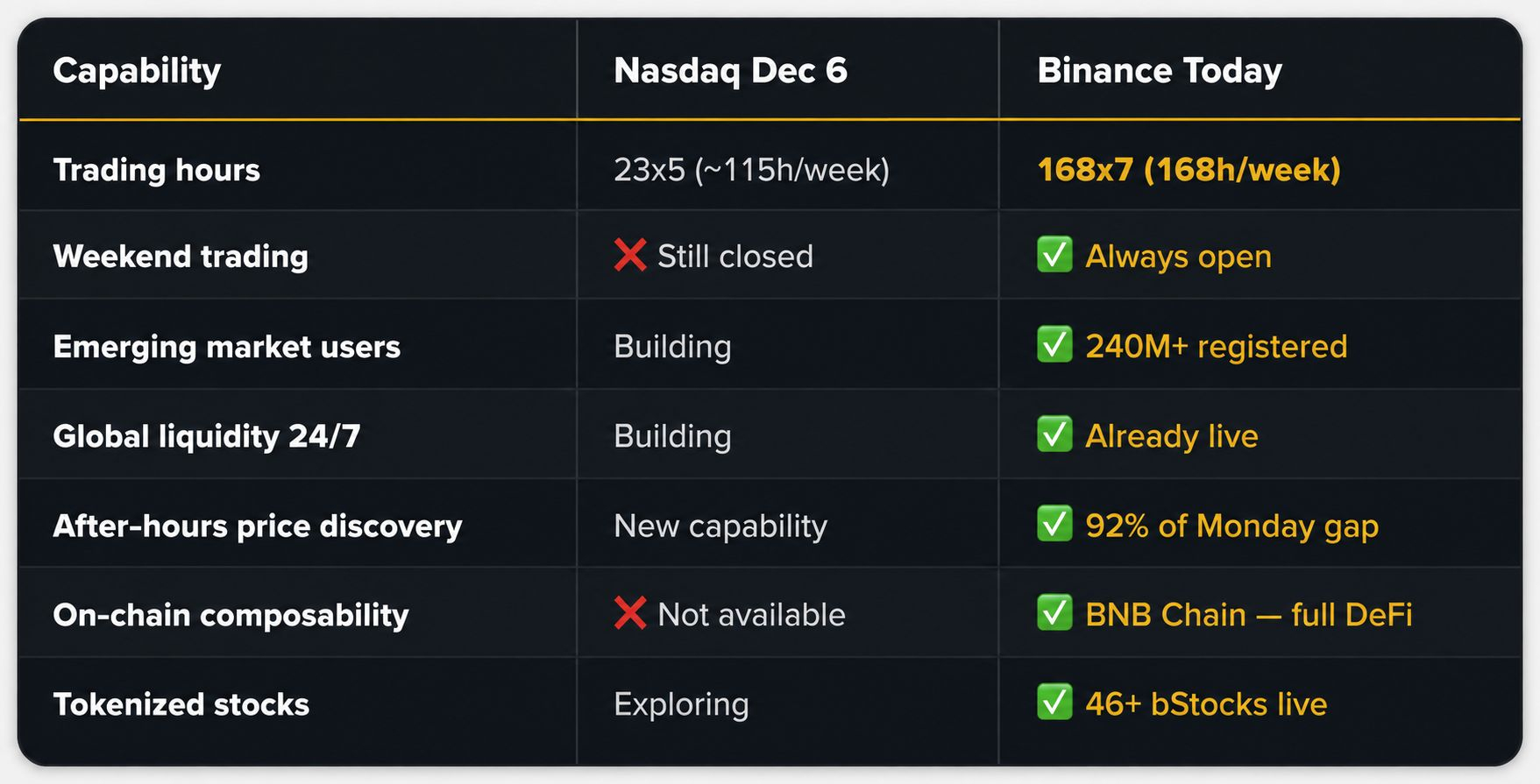Click green checkmark next to Always open
This screenshot has width=1540, height=784.
(x=1054, y=255)
